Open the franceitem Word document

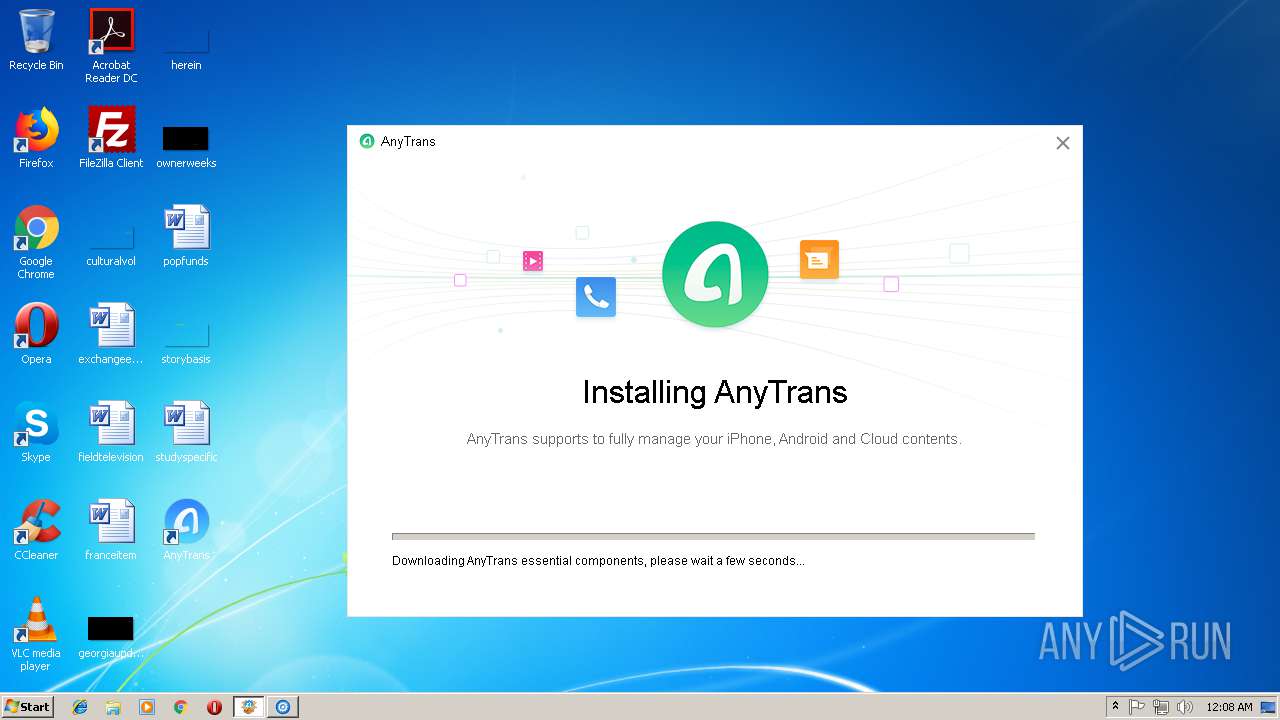pyautogui.click(x=111, y=530)
